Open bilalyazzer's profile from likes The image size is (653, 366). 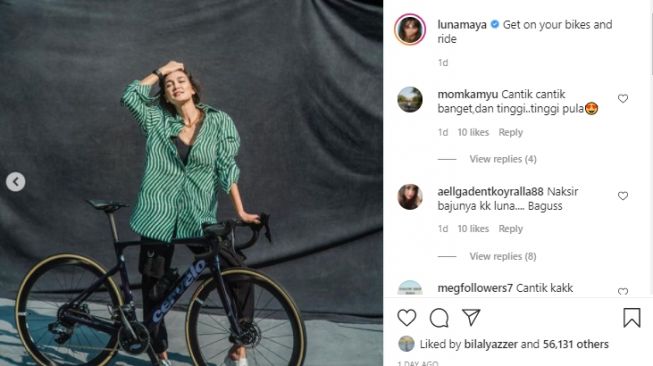[491, 344]
